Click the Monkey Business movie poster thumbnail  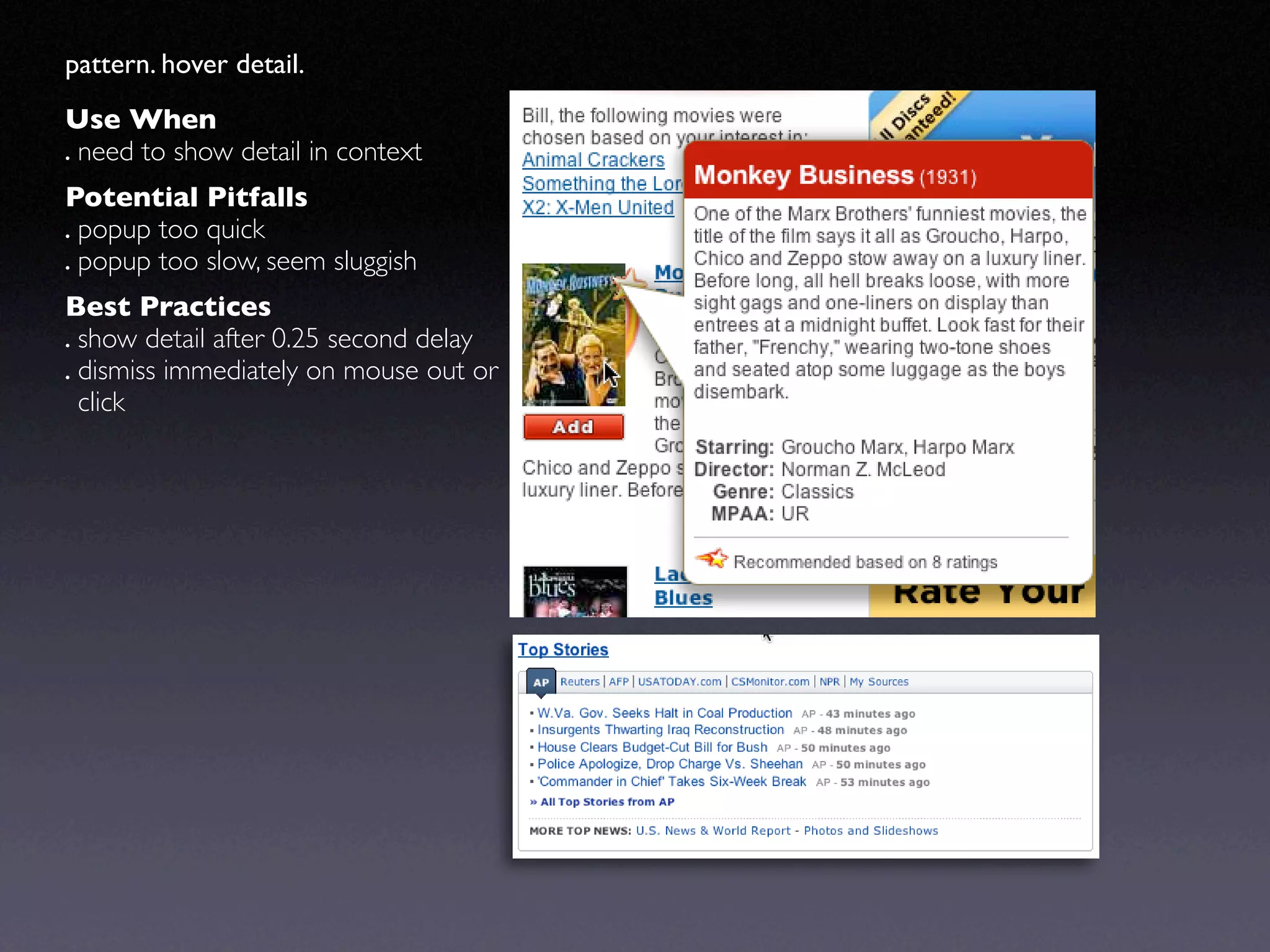click(573, 335)
